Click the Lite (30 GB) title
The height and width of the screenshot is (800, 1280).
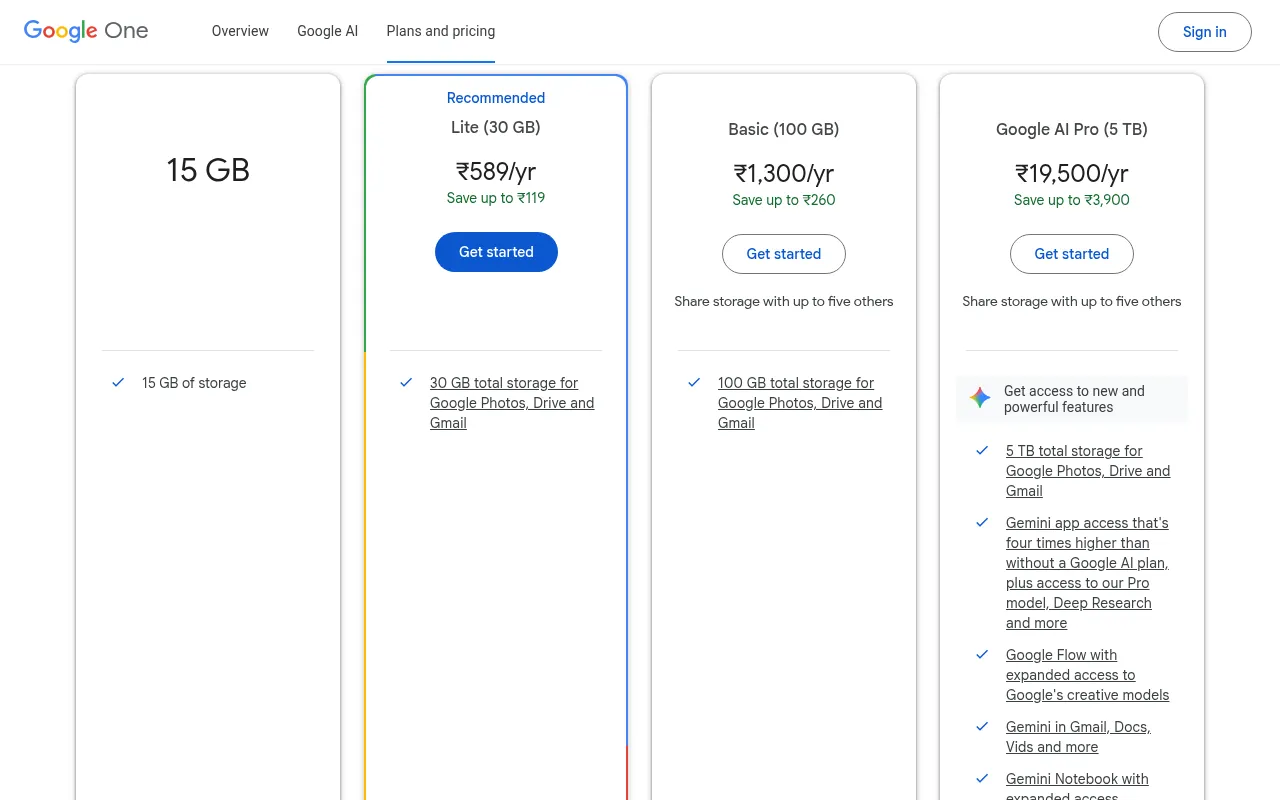point(496,127)
